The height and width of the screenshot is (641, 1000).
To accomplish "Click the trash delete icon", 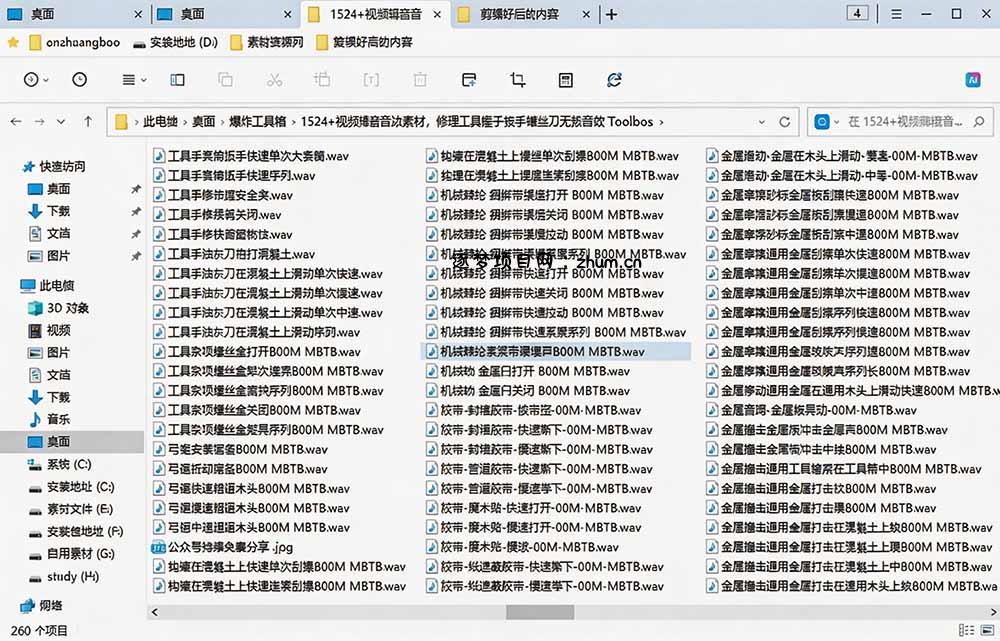I will pos(420,80).
